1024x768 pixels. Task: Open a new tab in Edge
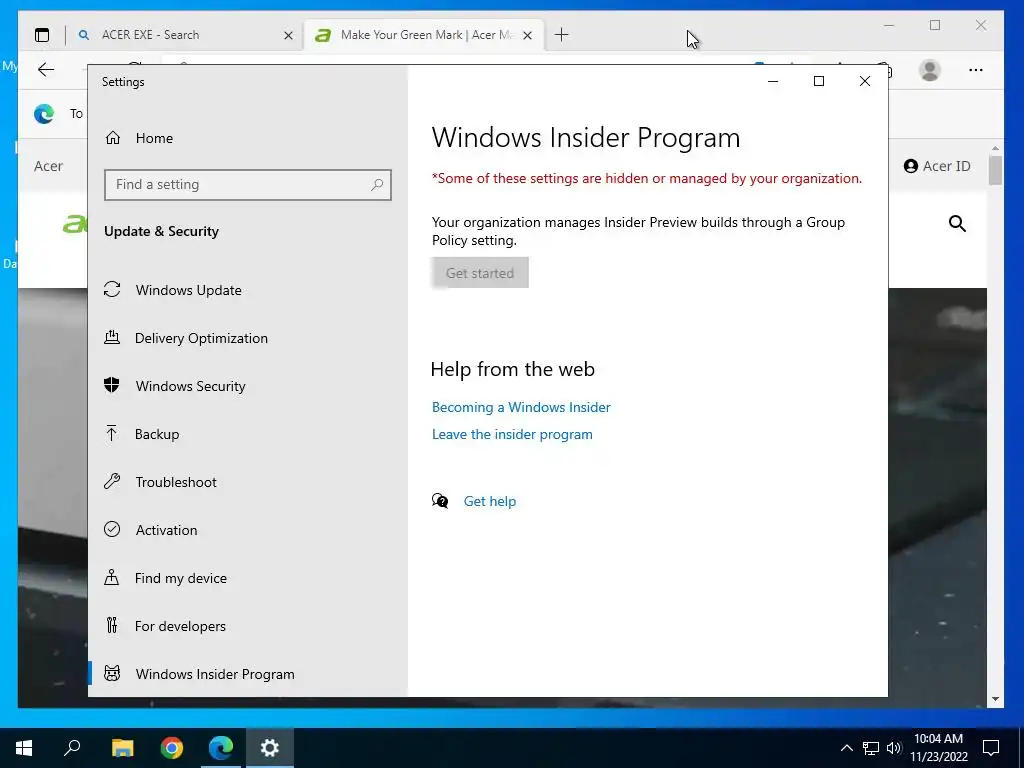tap(562, 35)
